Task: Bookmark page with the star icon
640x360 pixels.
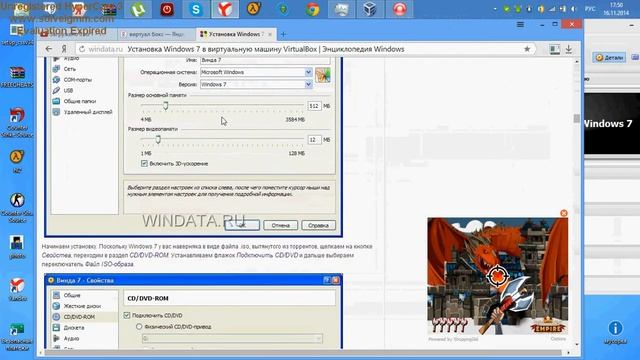Action: point(527,49)
